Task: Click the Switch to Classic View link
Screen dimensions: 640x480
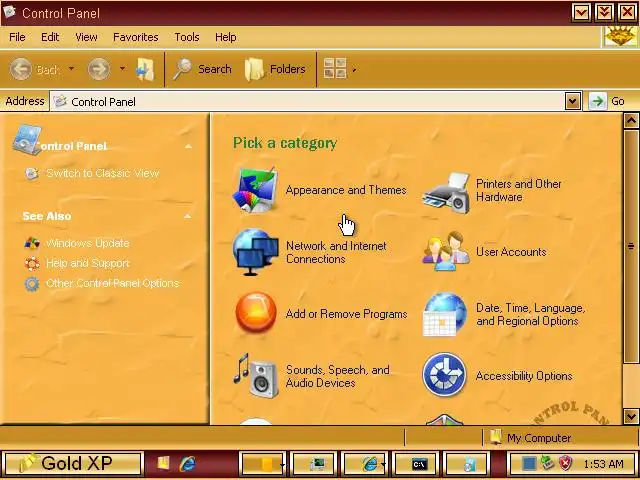Action: (x=102, y=173)
